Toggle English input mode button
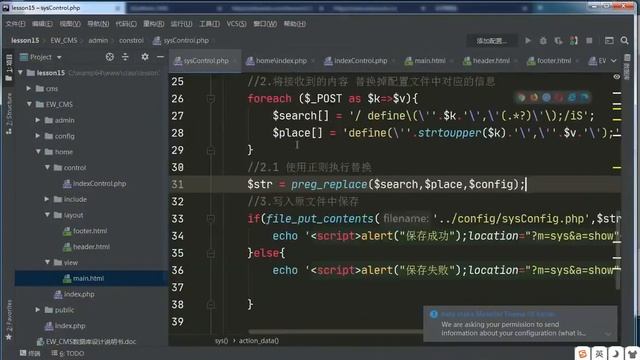Screen dimensions: 640x360 point(599,353)
